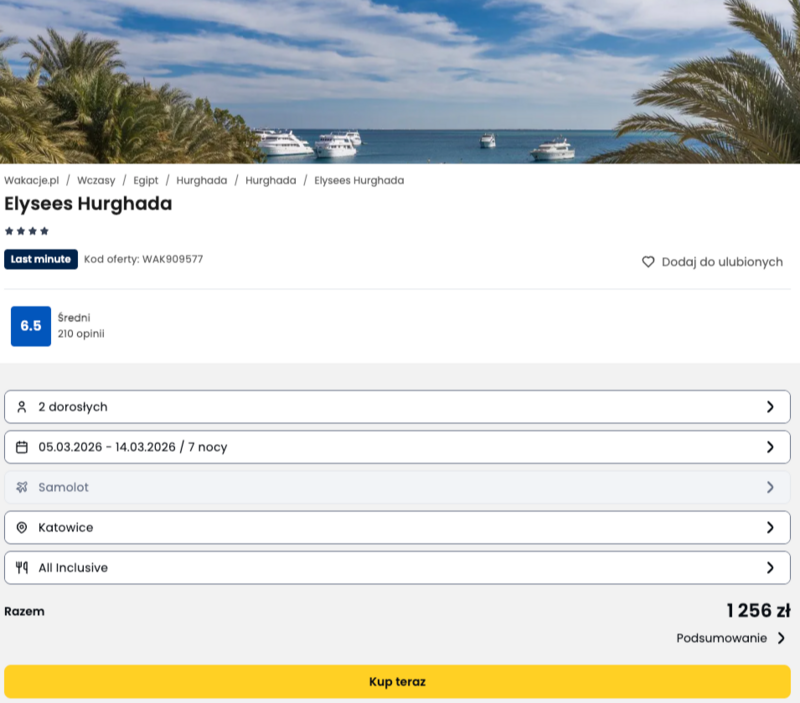Expand Katowice departure chevron
800x703 pixels.
[770, 527]
